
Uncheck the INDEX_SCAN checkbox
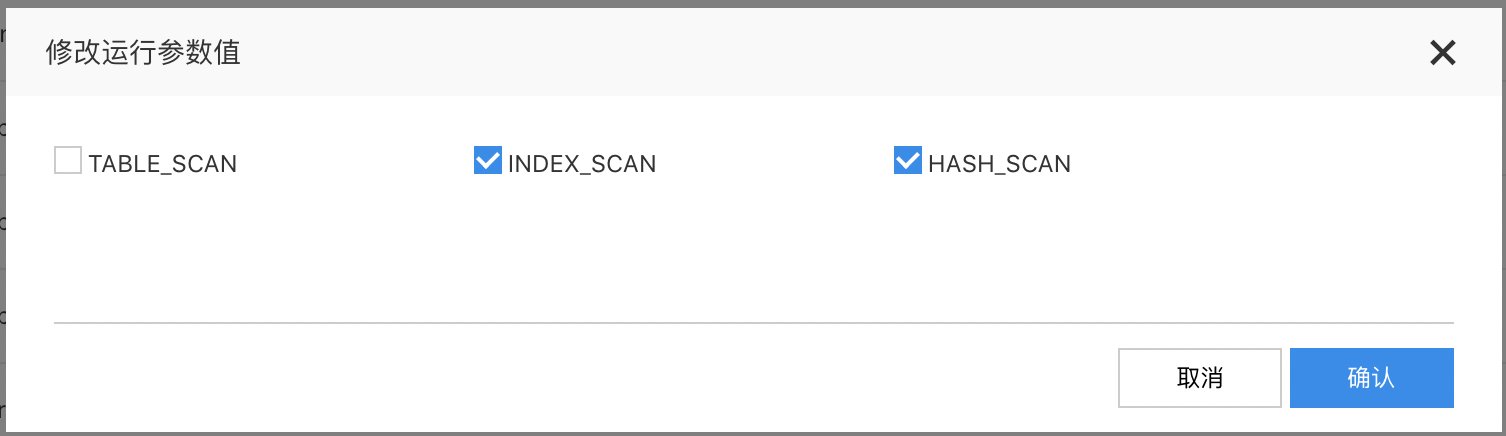(x=487, y=161)
